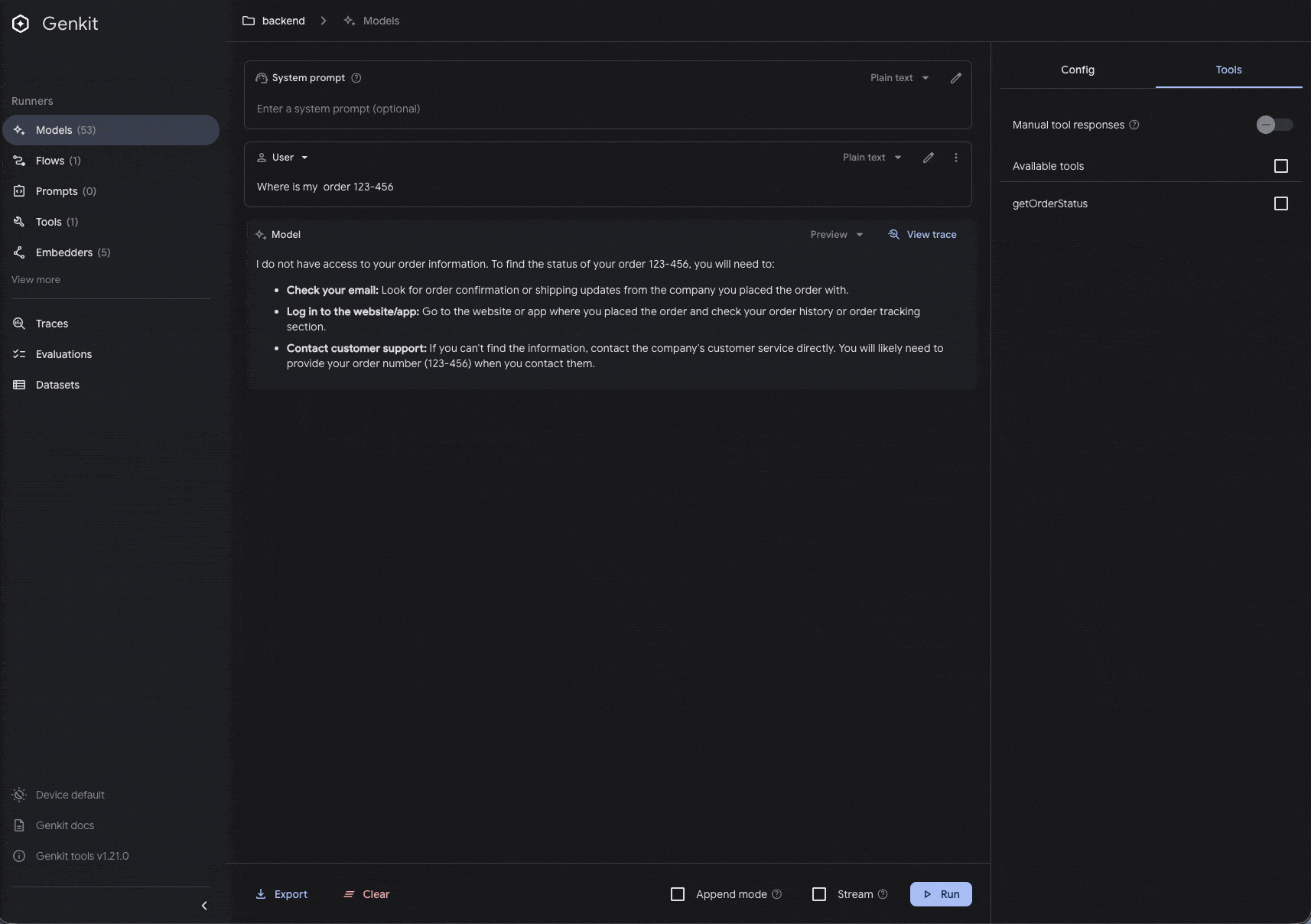Collapse the sidebar with the chevron icon
1311x924 pixels.
tap(204, 906)
